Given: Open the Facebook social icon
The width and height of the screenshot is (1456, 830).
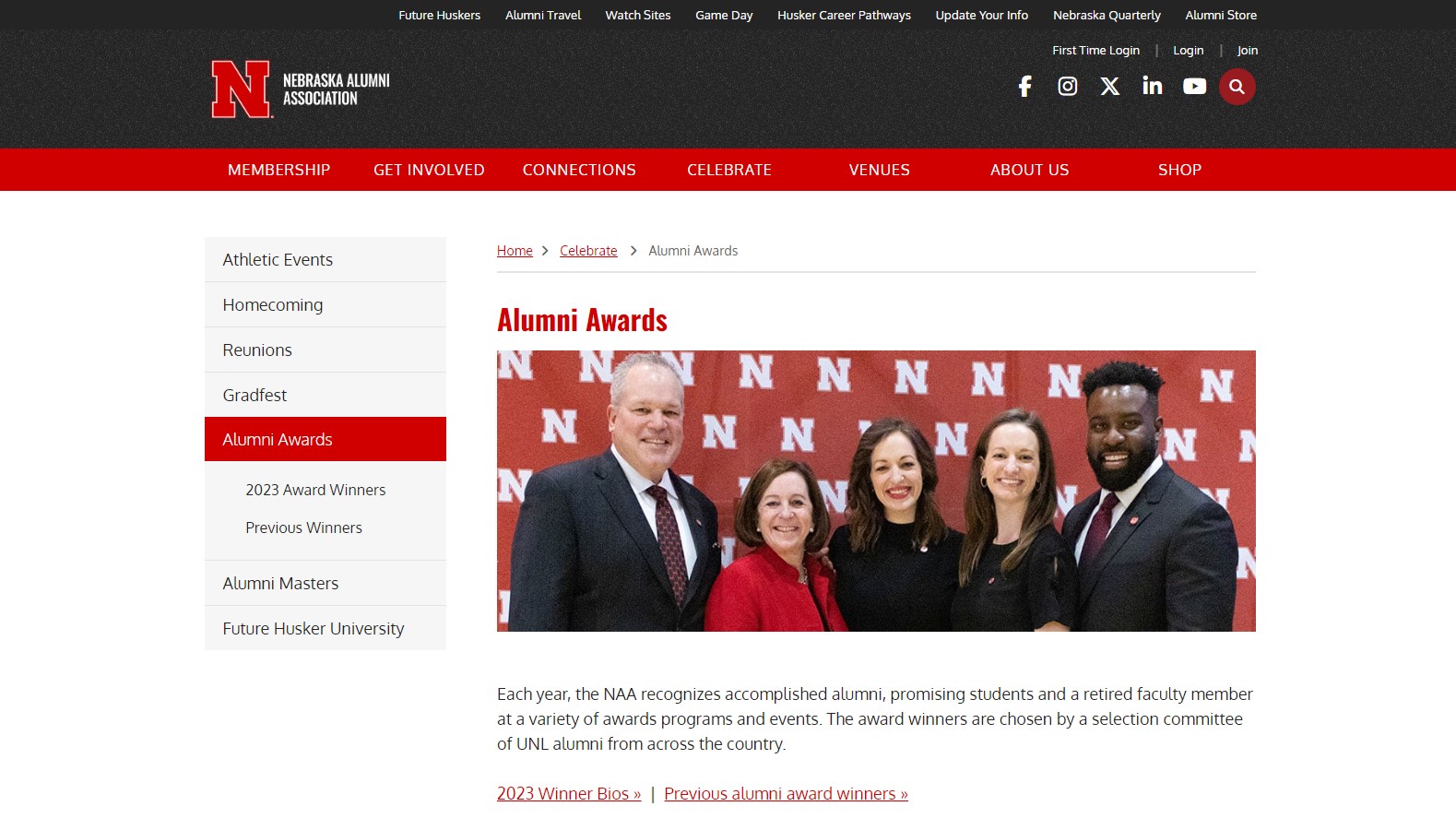Looking at the screenshot, I should pyautogui.click(x=1024, y=87).
